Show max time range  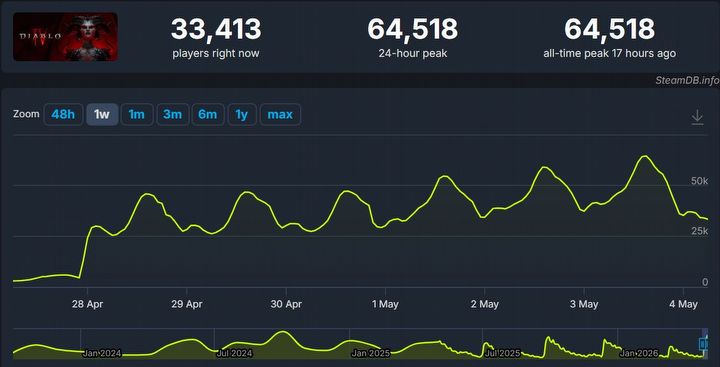[x=280, y=114]
